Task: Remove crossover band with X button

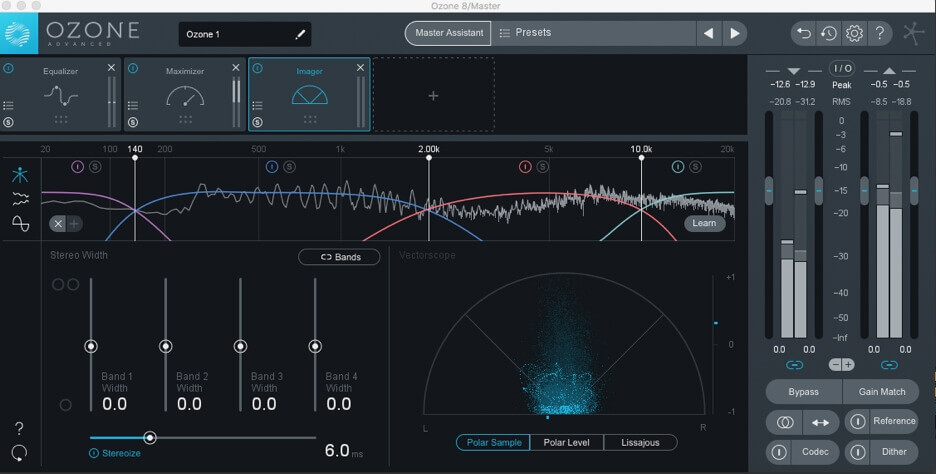Action: pos(58,224)
